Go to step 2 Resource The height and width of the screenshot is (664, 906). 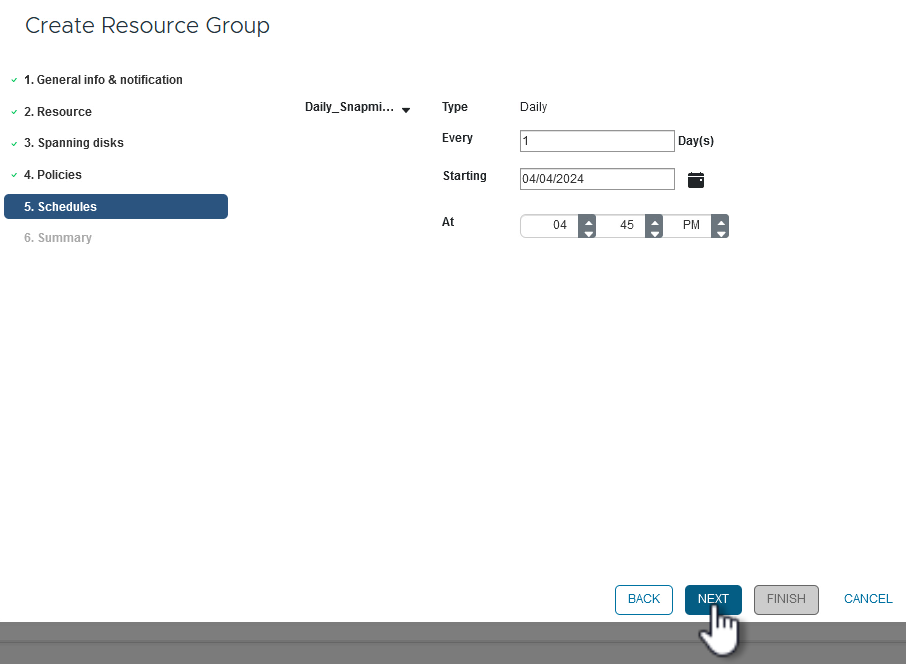point(58,112)
